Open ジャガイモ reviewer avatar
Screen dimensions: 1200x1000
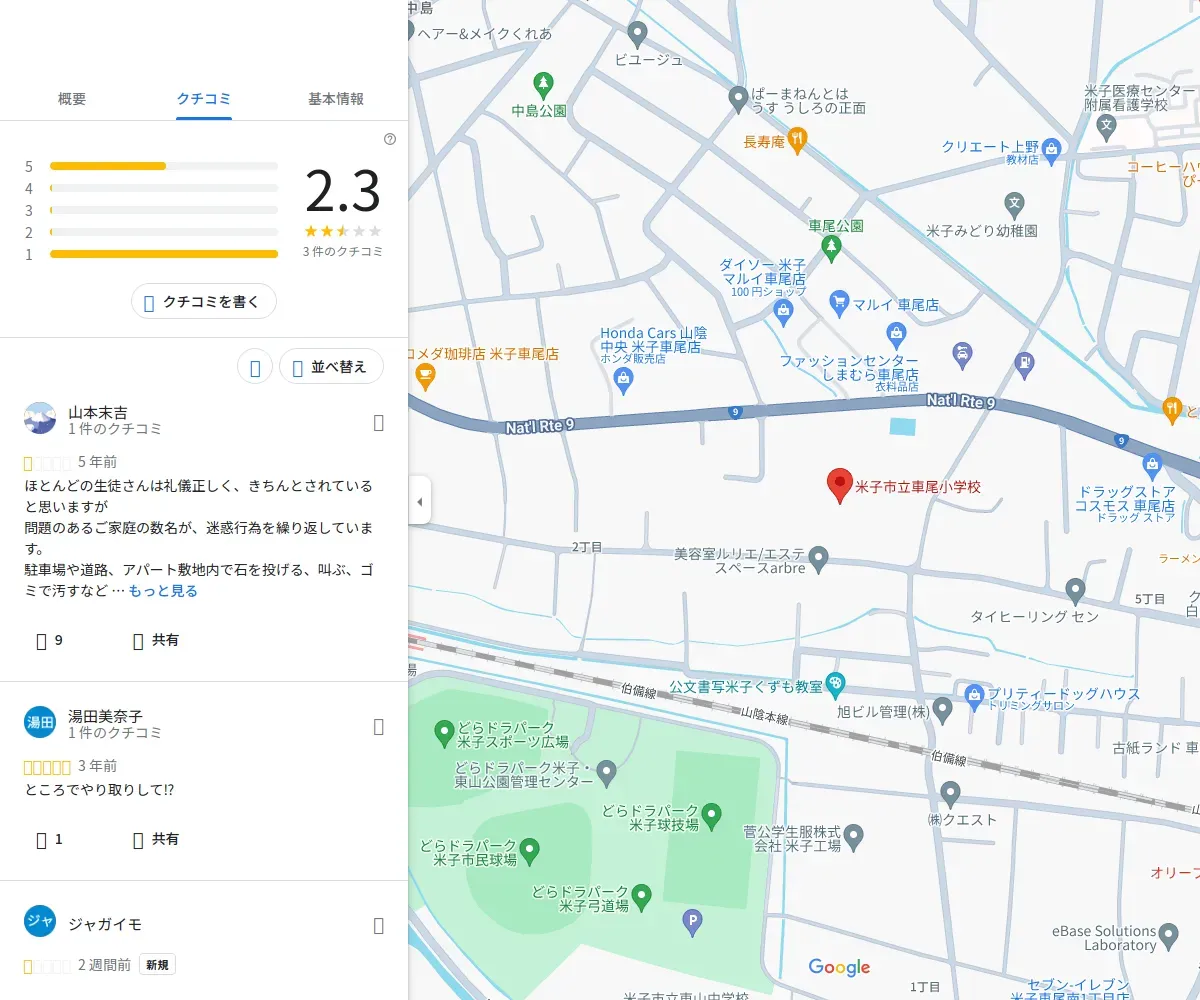[x=40, y=921]
